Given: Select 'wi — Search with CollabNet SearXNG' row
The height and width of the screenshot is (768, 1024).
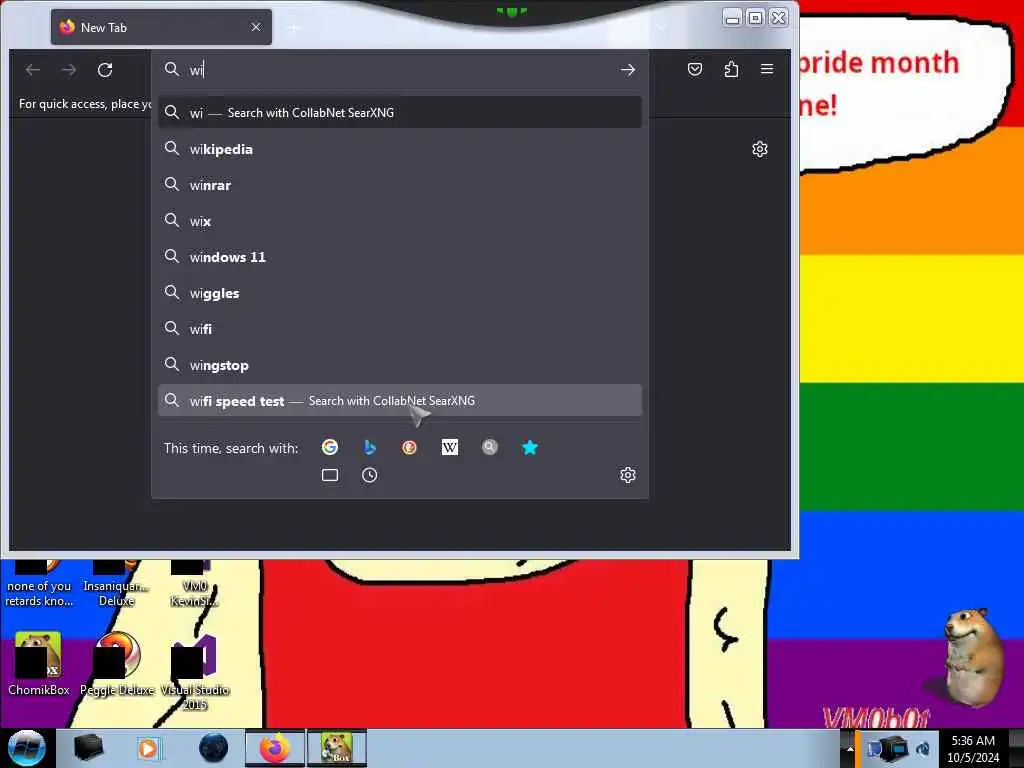Looking at the screenshot, I should [400, 112].
